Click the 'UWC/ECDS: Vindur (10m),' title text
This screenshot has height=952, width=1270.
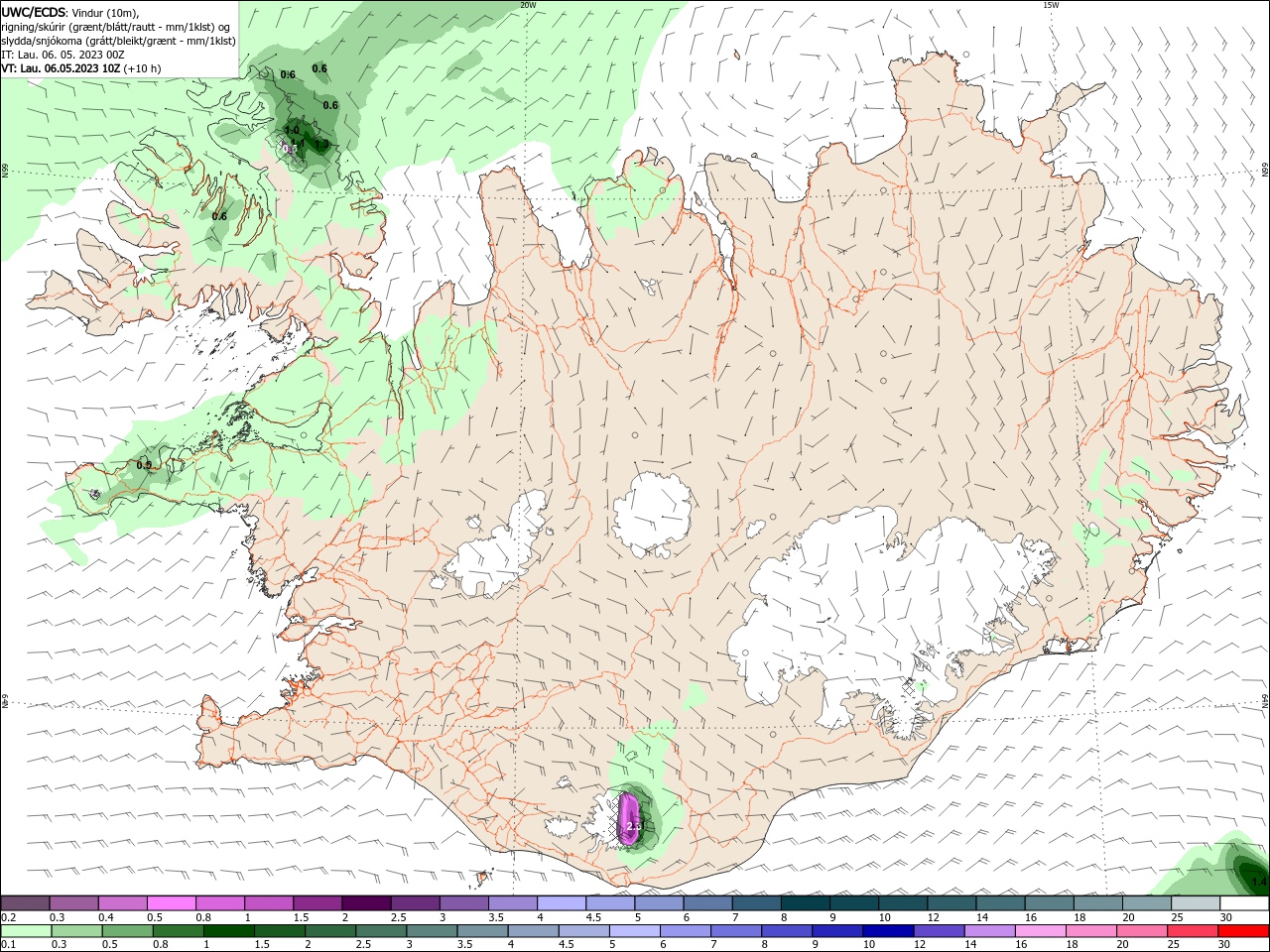pyautogui.click(x=70, y=12)
